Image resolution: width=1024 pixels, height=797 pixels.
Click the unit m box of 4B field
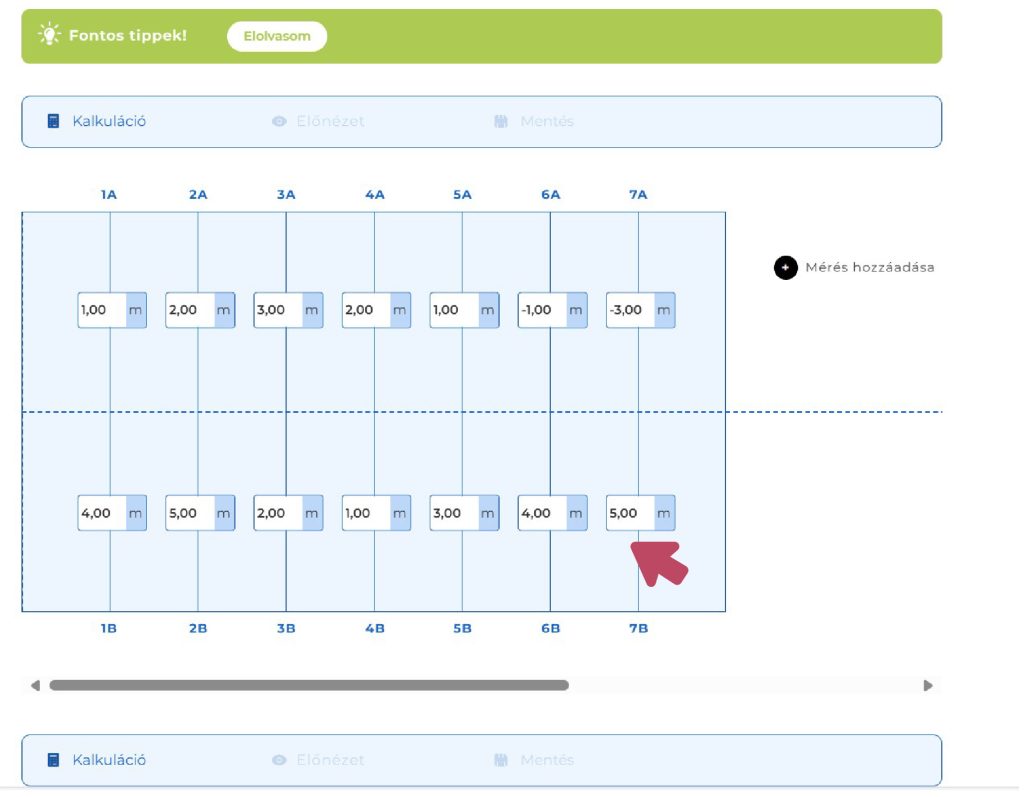tap(400, 513)
